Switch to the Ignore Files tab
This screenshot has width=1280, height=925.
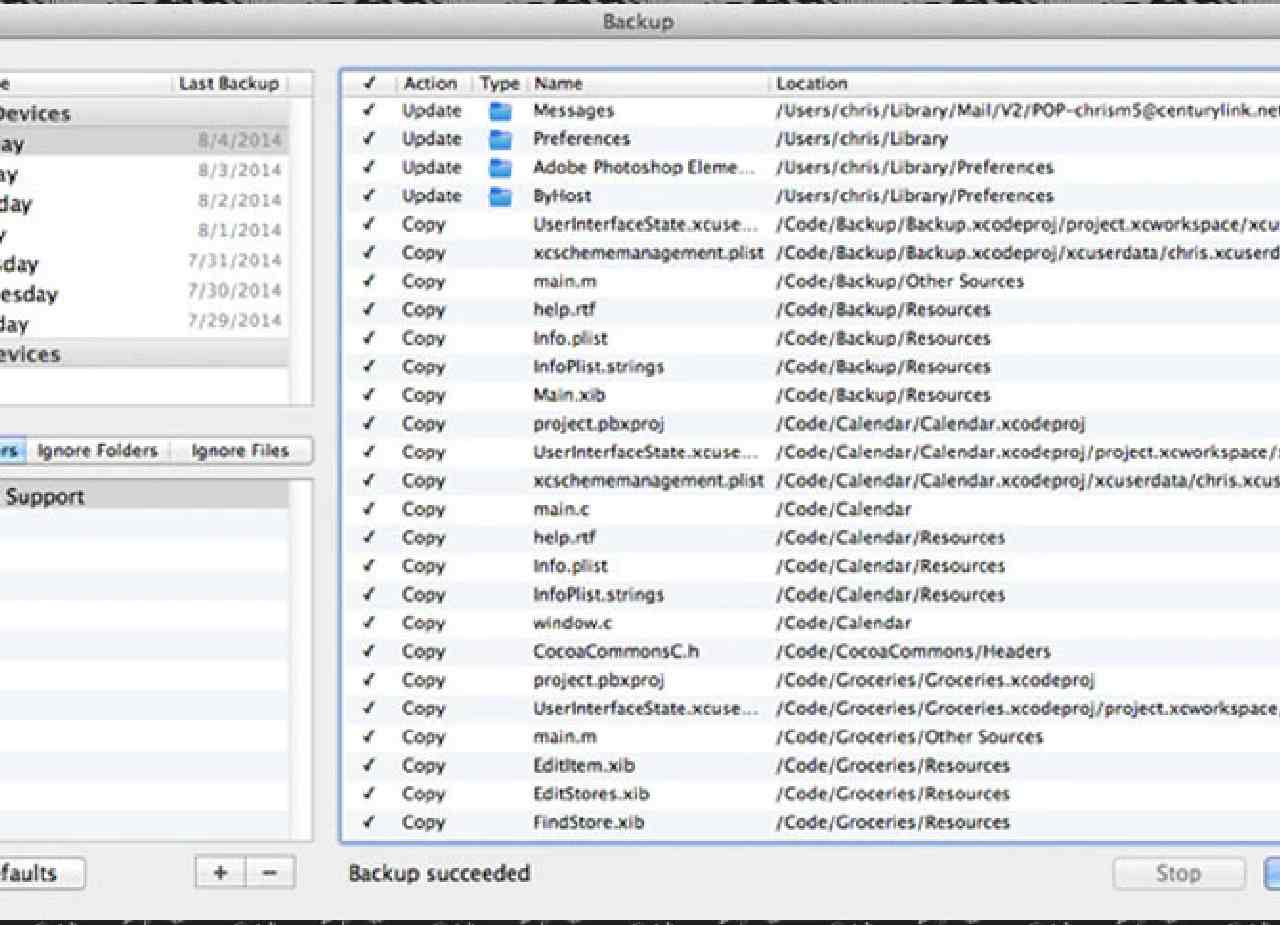pyautogui.click(x=240, y=451)
